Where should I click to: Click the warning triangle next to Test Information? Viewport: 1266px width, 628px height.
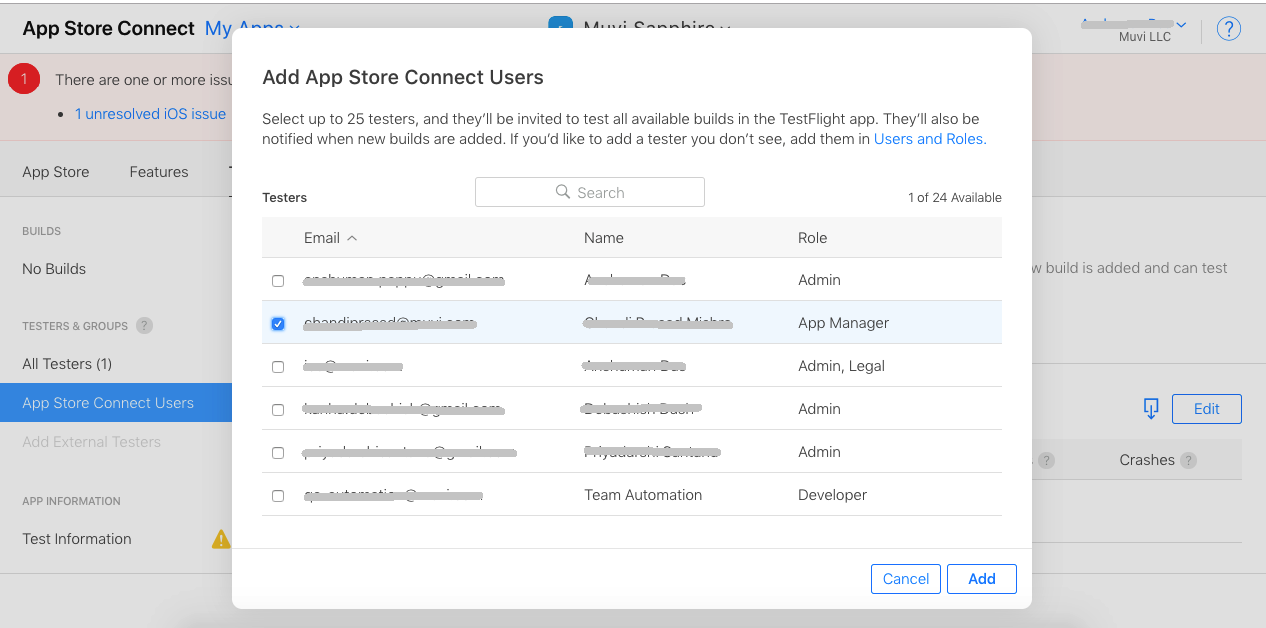221,539
